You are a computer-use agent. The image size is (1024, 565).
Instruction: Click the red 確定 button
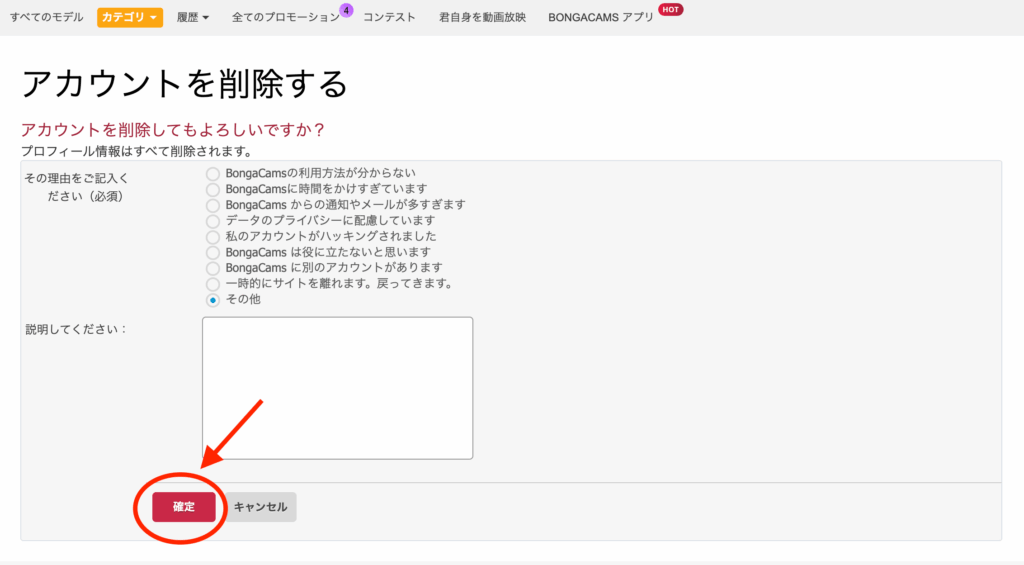(x=184, y=507)
